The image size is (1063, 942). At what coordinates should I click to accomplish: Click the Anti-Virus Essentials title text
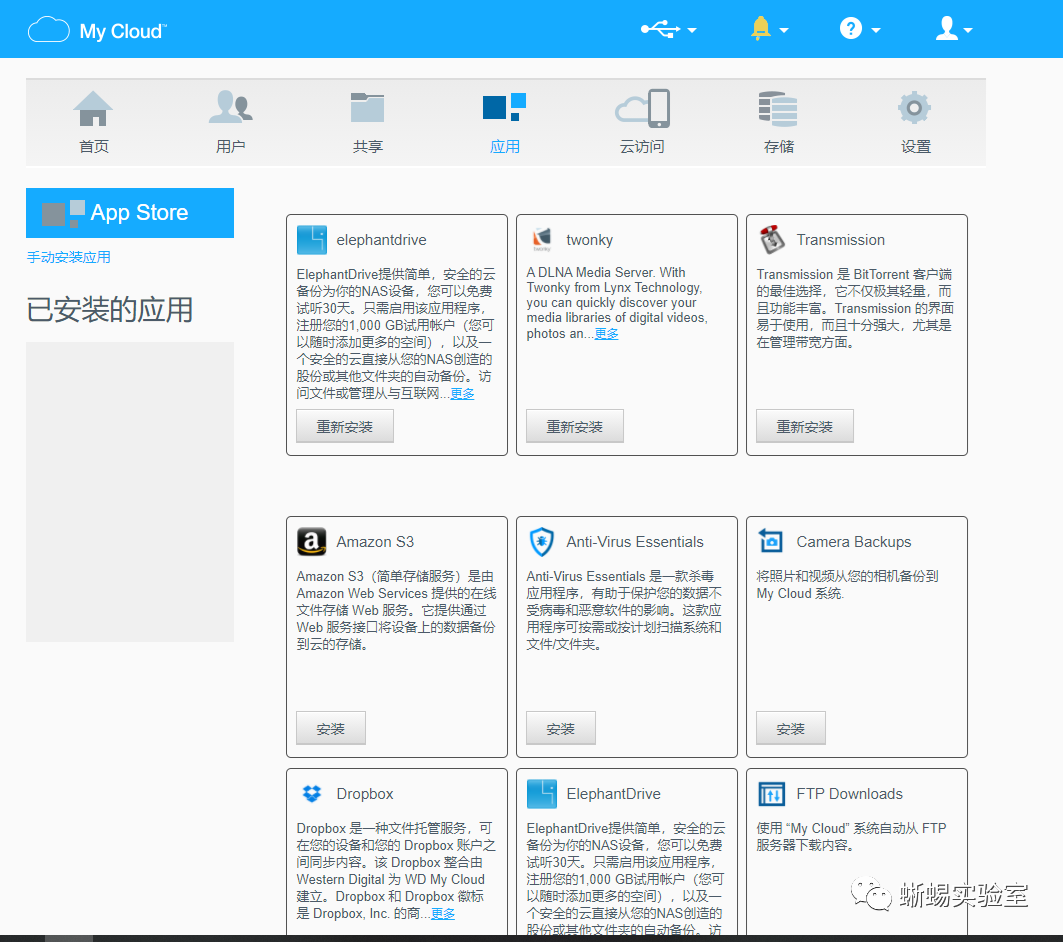pos(635,542)
